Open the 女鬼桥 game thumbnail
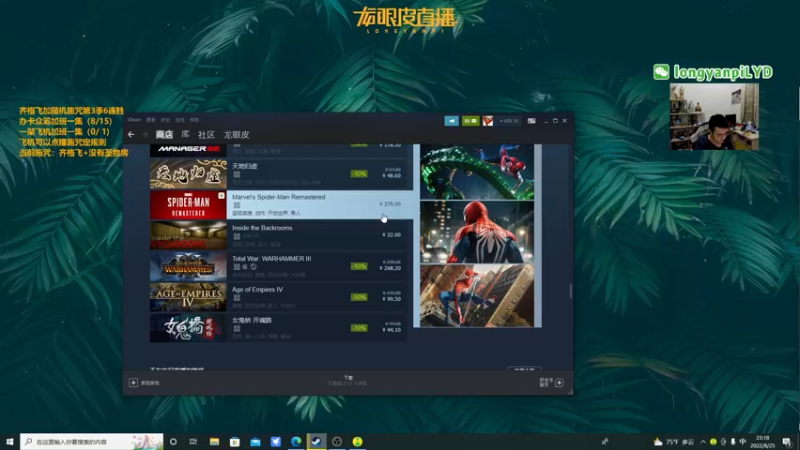Image resolution: width=800 pixels, height=450 pixels. (188, 328)
